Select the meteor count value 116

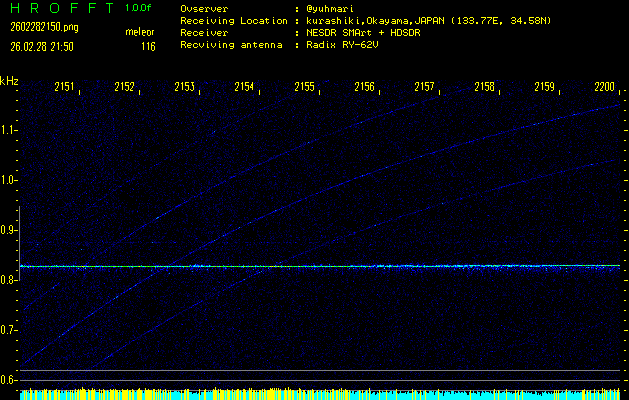tap(148, 46)
